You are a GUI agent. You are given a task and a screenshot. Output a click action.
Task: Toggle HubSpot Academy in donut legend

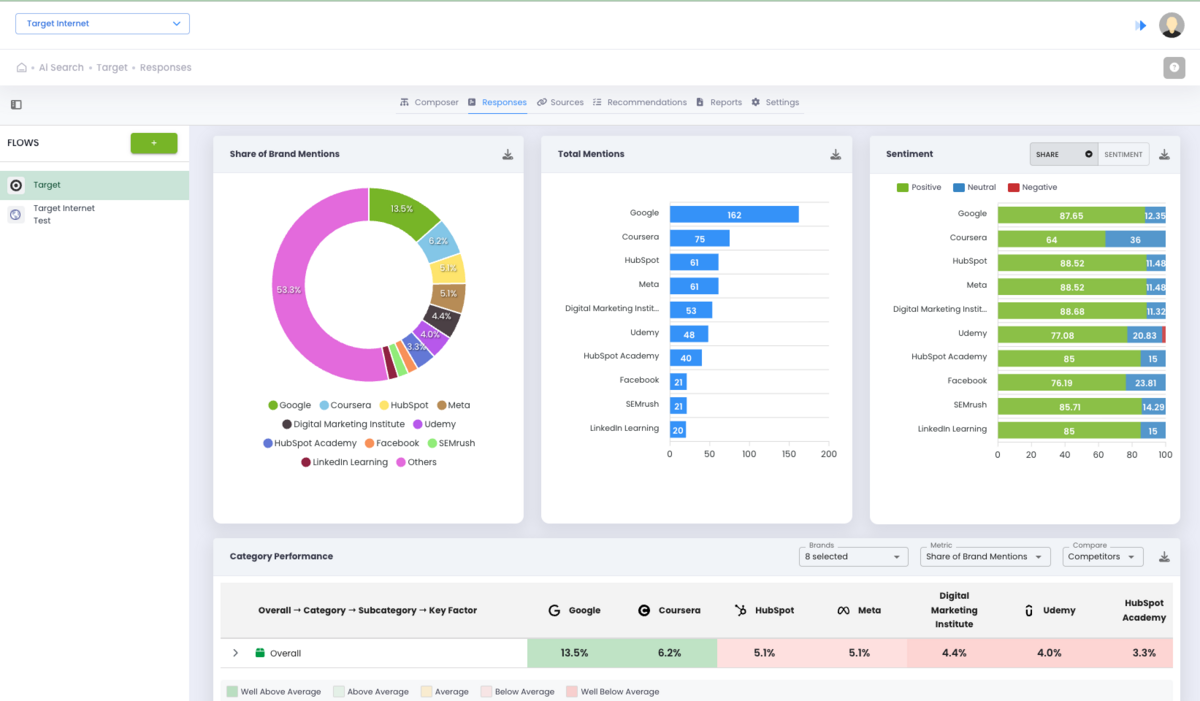coord(310,443)
